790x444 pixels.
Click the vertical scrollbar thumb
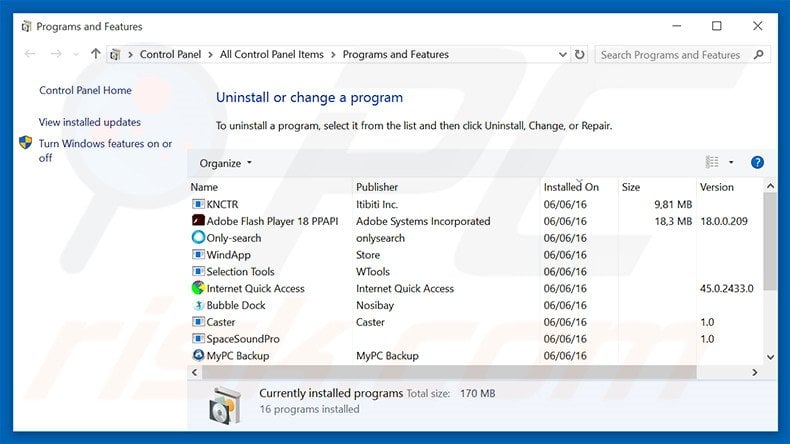pos(770,241)
